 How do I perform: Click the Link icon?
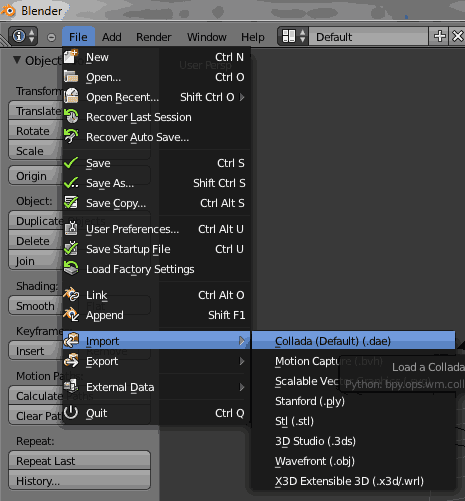(x=71, y=294)
